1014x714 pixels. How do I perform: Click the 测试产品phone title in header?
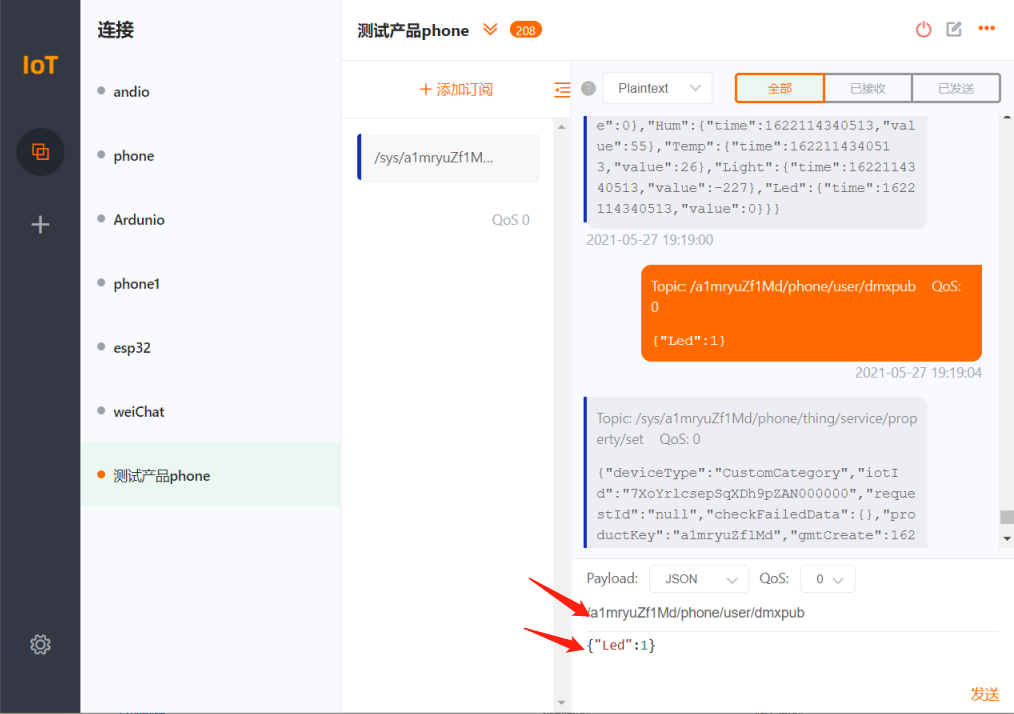tap(413, 30)
